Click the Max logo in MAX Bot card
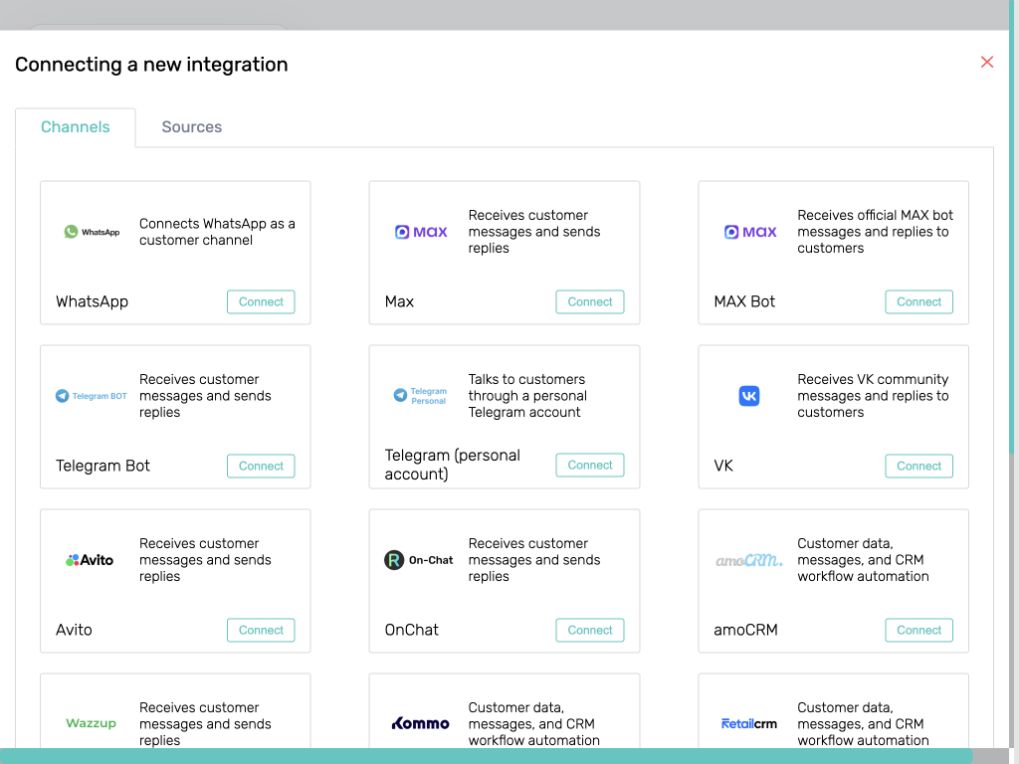 (750, 232)
